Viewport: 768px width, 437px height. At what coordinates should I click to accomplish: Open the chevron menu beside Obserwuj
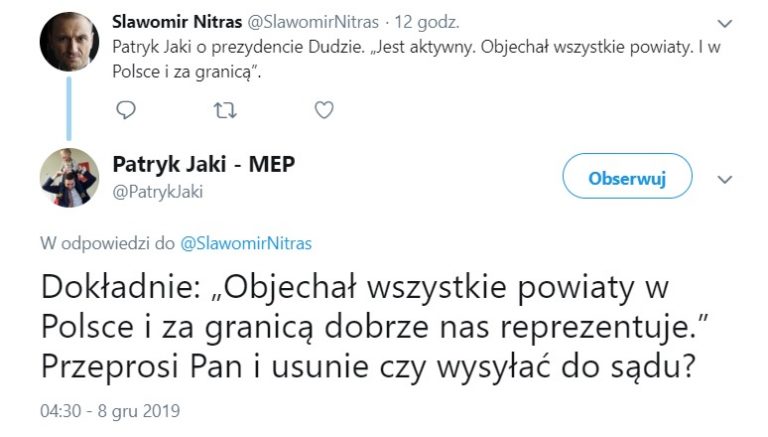(727, 179)
